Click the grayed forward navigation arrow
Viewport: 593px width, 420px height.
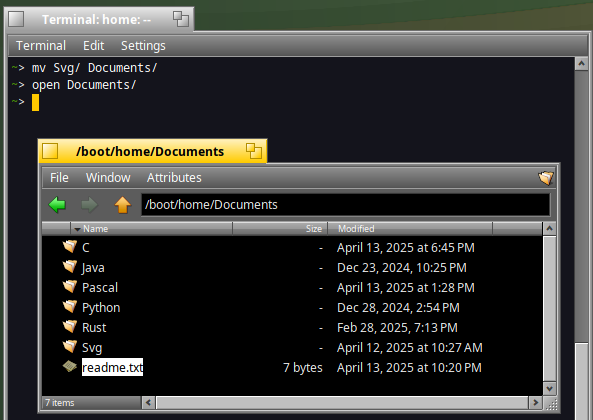90,205
